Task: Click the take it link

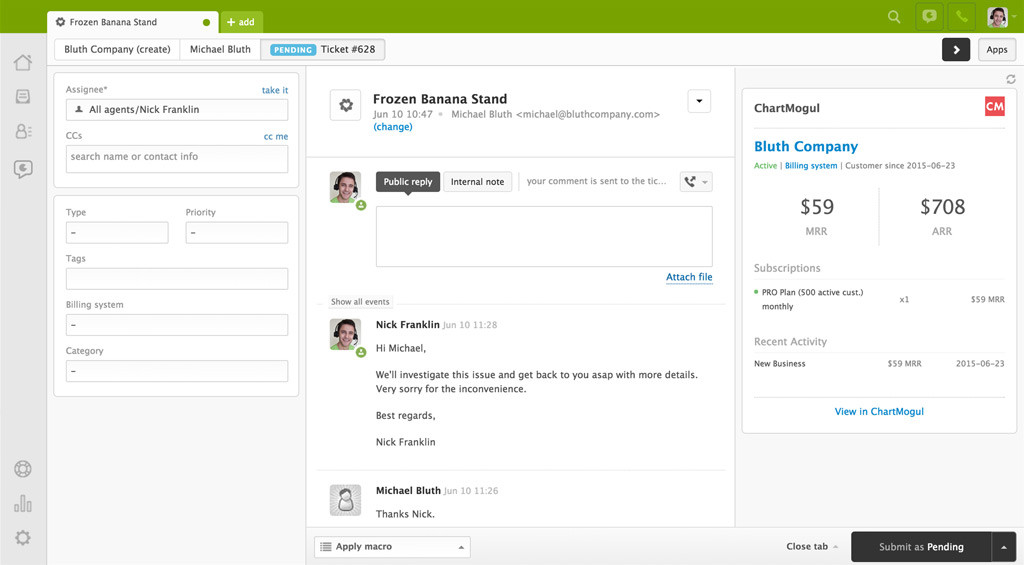Action: click(275, 90)
